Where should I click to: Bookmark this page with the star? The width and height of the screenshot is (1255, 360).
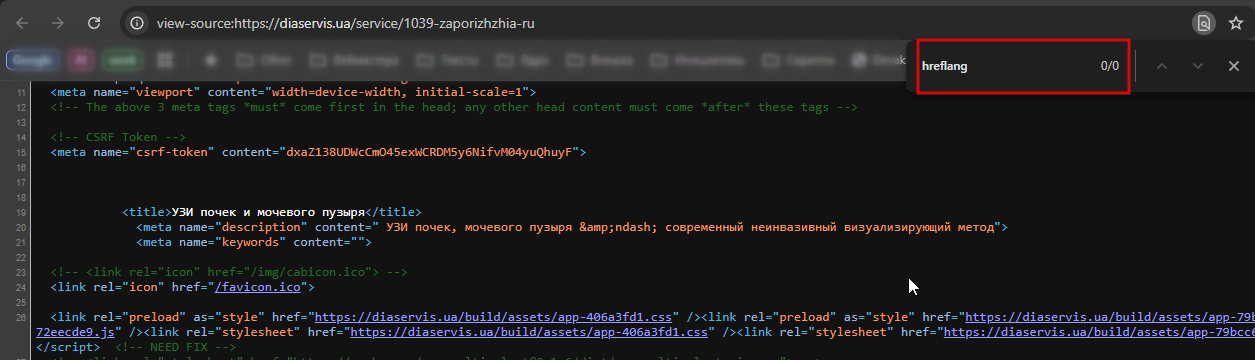coord(1236,22)
